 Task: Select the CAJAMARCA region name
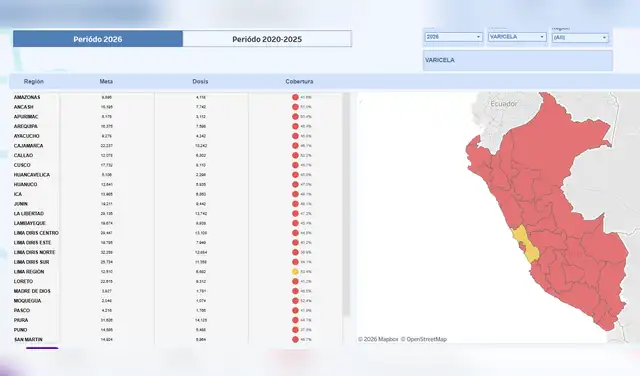pyautogui.click(x=28, y=146)
